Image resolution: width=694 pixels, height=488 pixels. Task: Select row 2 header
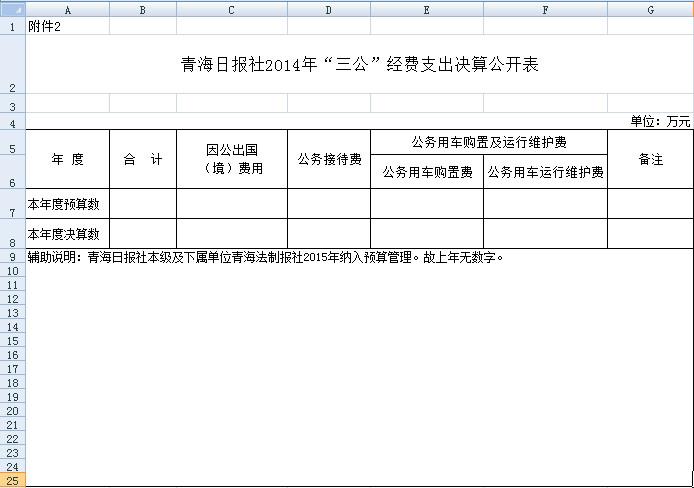pyautogui.click(x=13, y=64)
